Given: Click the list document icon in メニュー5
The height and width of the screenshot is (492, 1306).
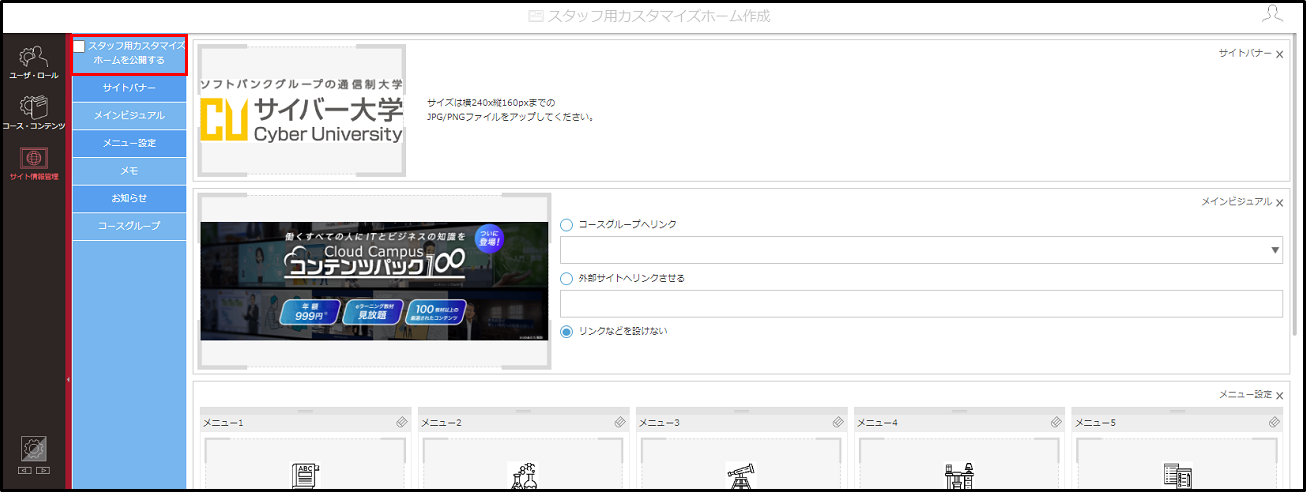Looking at the screenshot, I should 1176,476.
